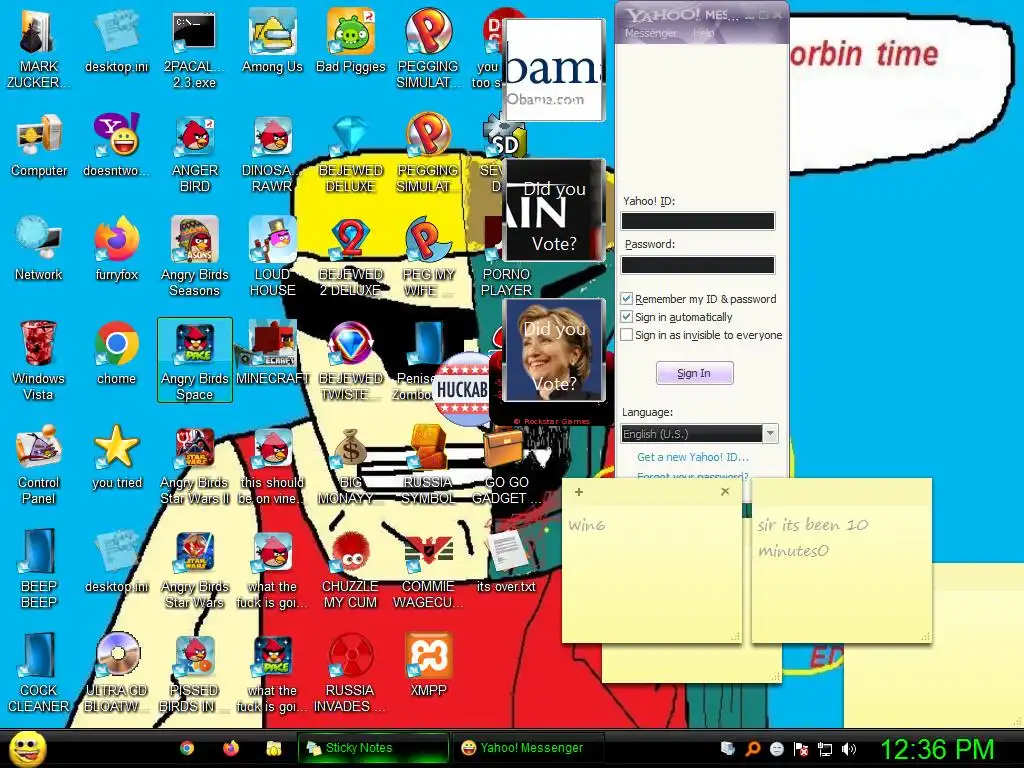
Task: Select the Computer desktop icon
Action: (39, 145)
